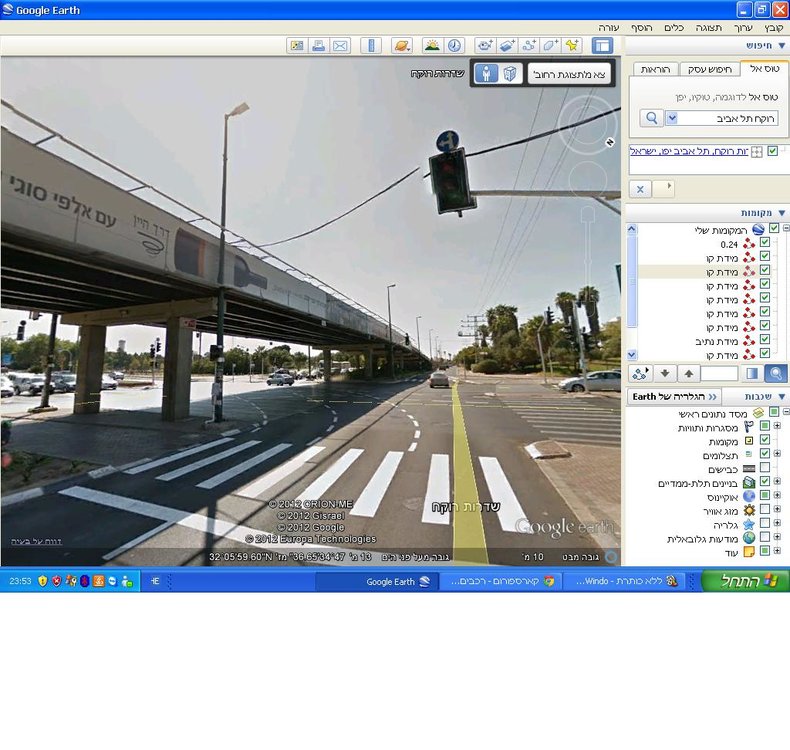Uncheck the search result checkbox
The image size is (790, 750).
[x=772, y=151]
